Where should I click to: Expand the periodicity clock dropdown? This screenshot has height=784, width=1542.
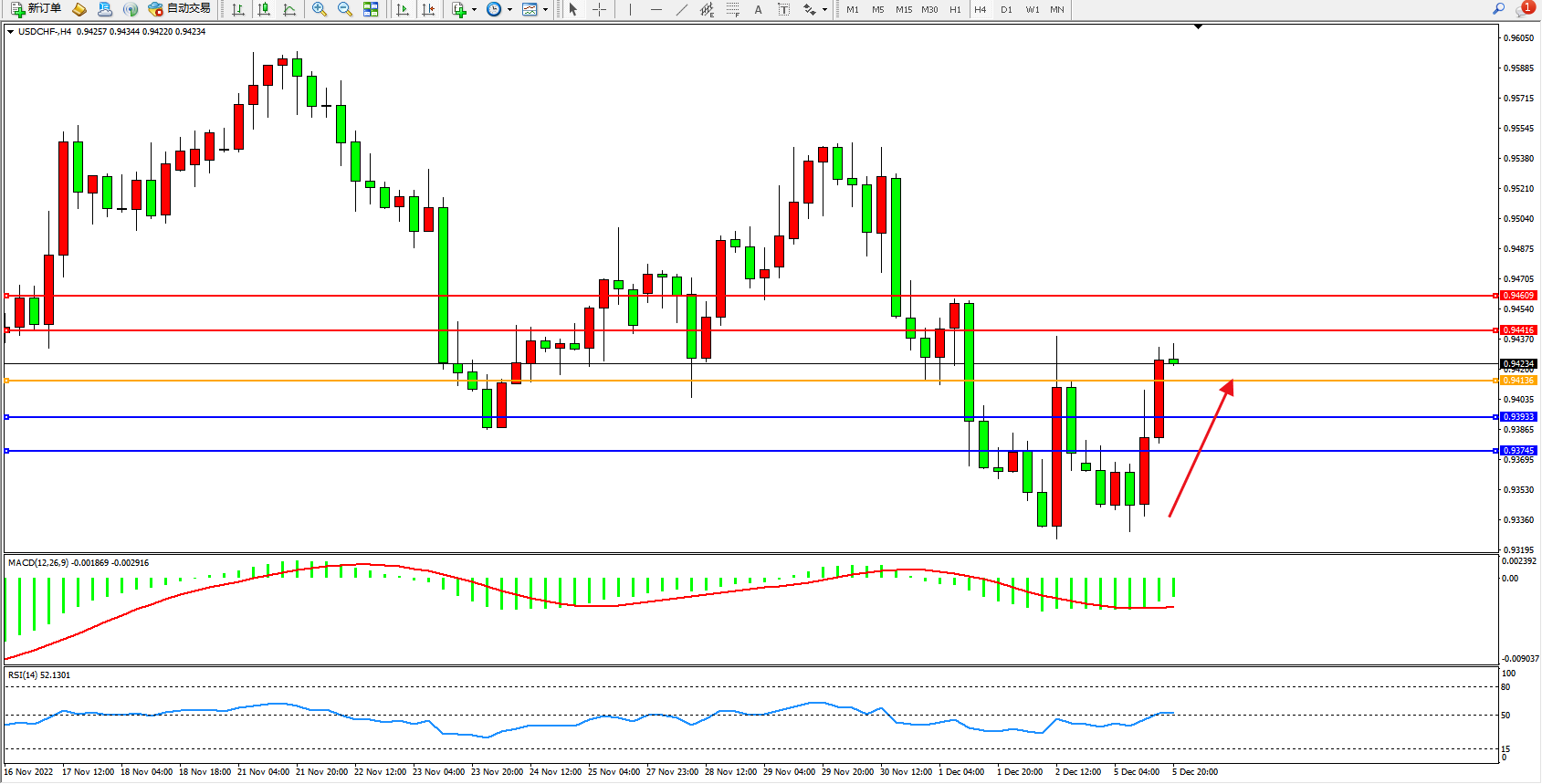click(x=498, y=9)
